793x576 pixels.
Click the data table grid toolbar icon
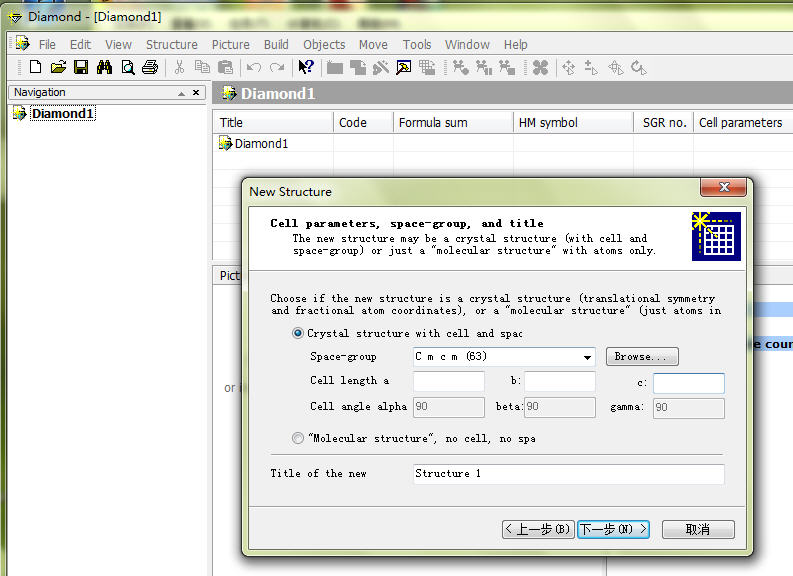[x=427, y=67]
